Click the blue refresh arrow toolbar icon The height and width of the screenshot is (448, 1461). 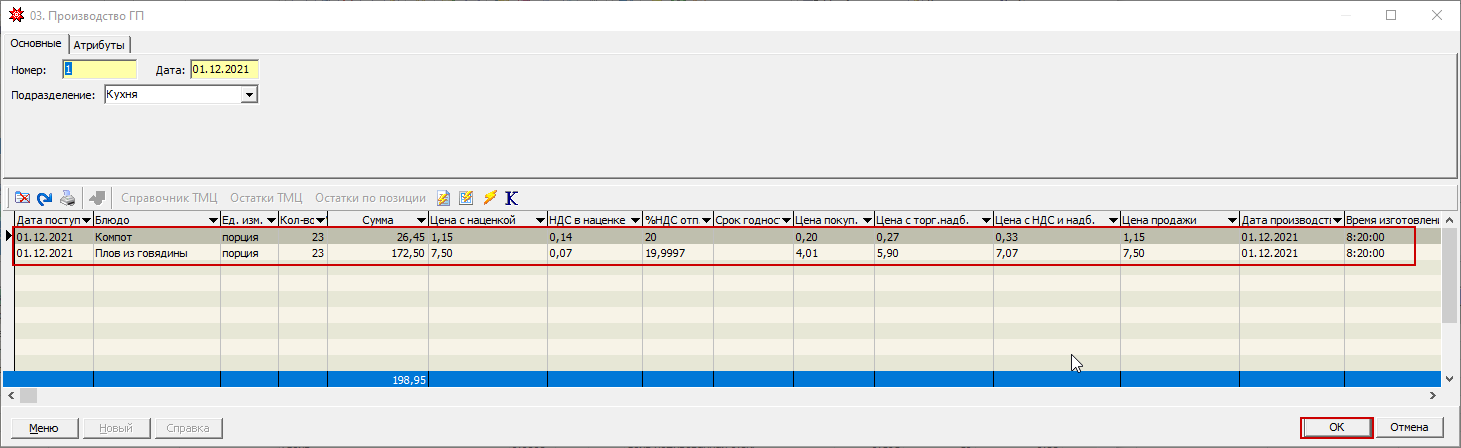click(44, 198)
